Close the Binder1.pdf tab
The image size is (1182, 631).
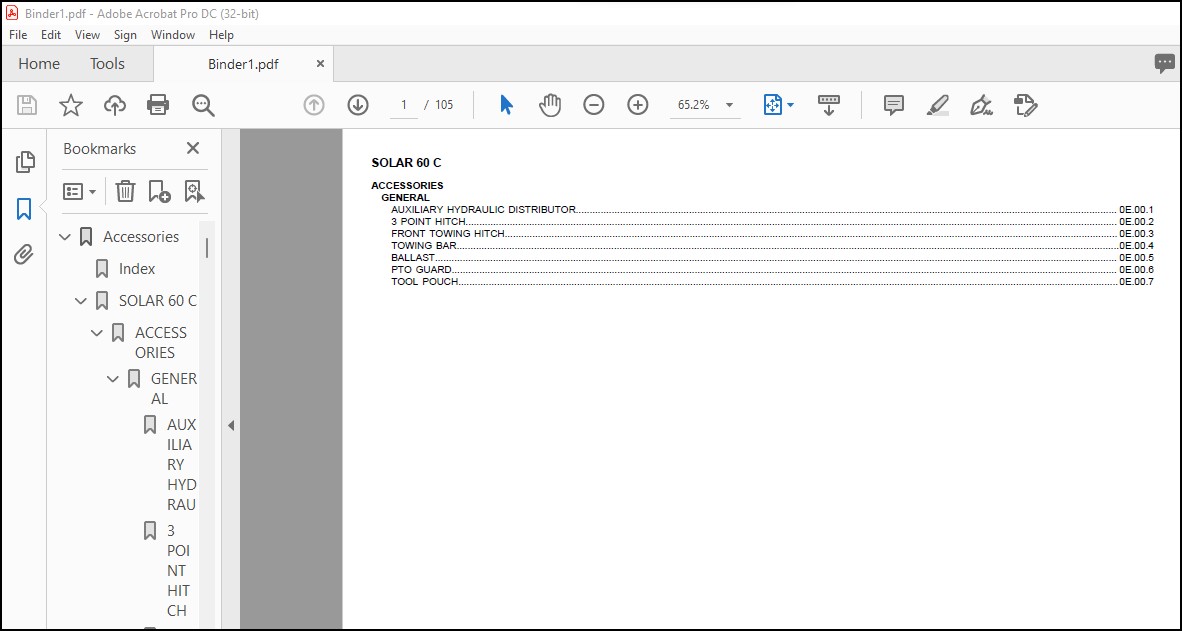click(320, 64)
